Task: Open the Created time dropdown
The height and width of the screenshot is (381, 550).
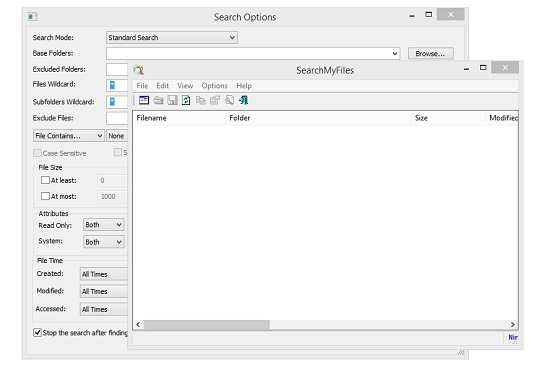Action: pyautogui.click(x=104, y=274)
